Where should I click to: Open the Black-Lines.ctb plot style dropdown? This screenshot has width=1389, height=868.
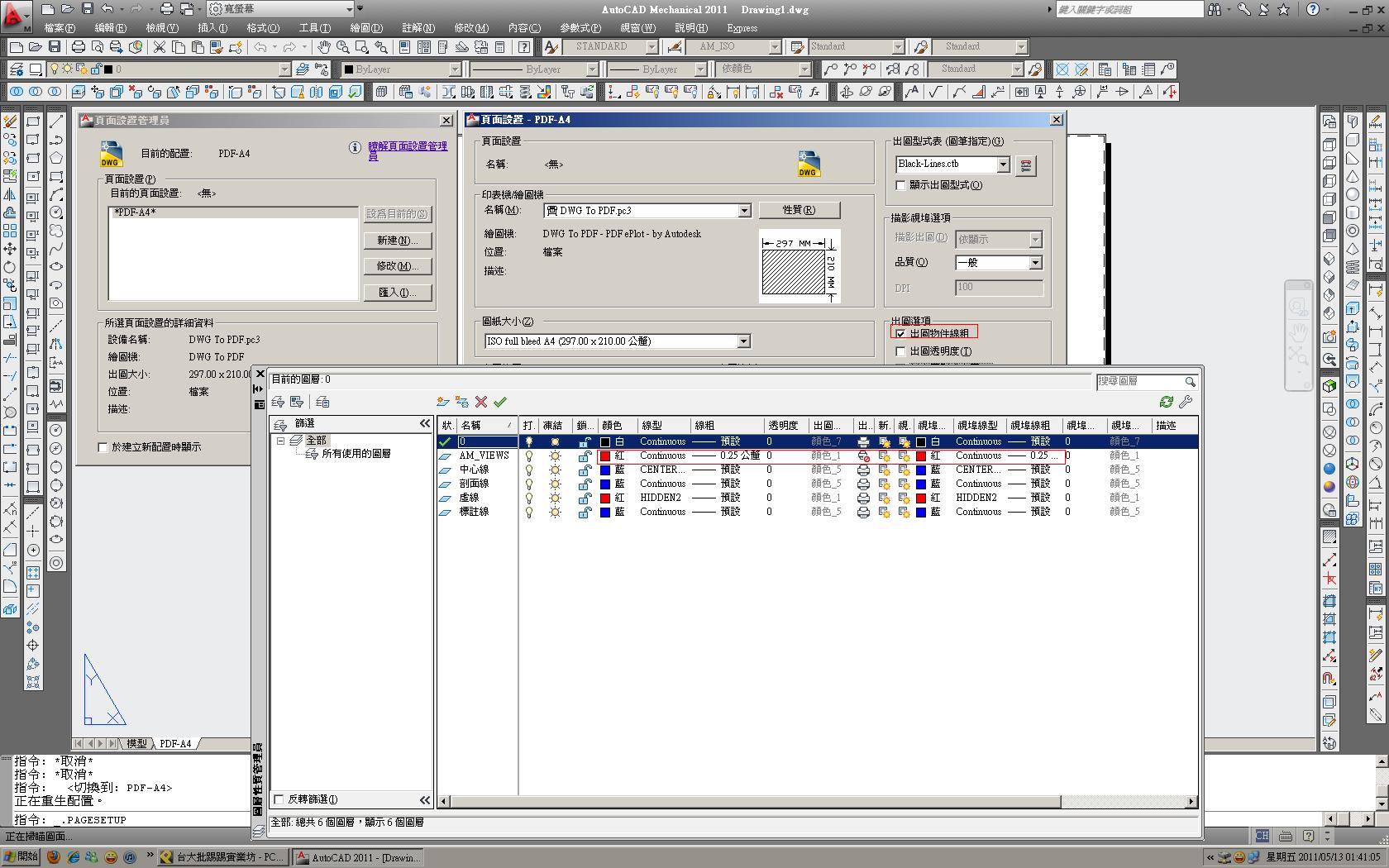click(x=1002, y=165)
